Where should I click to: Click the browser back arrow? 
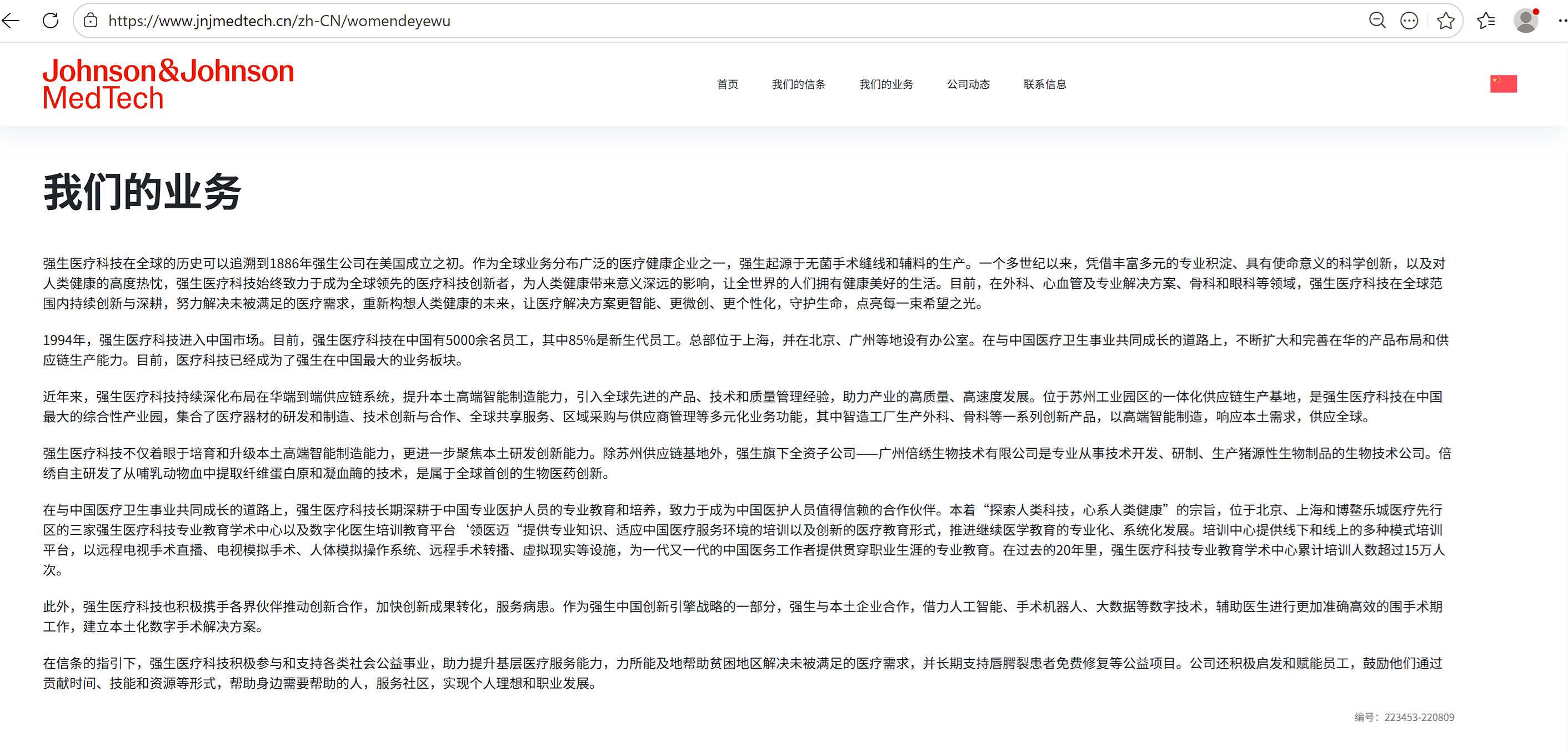tap(11, 21)
